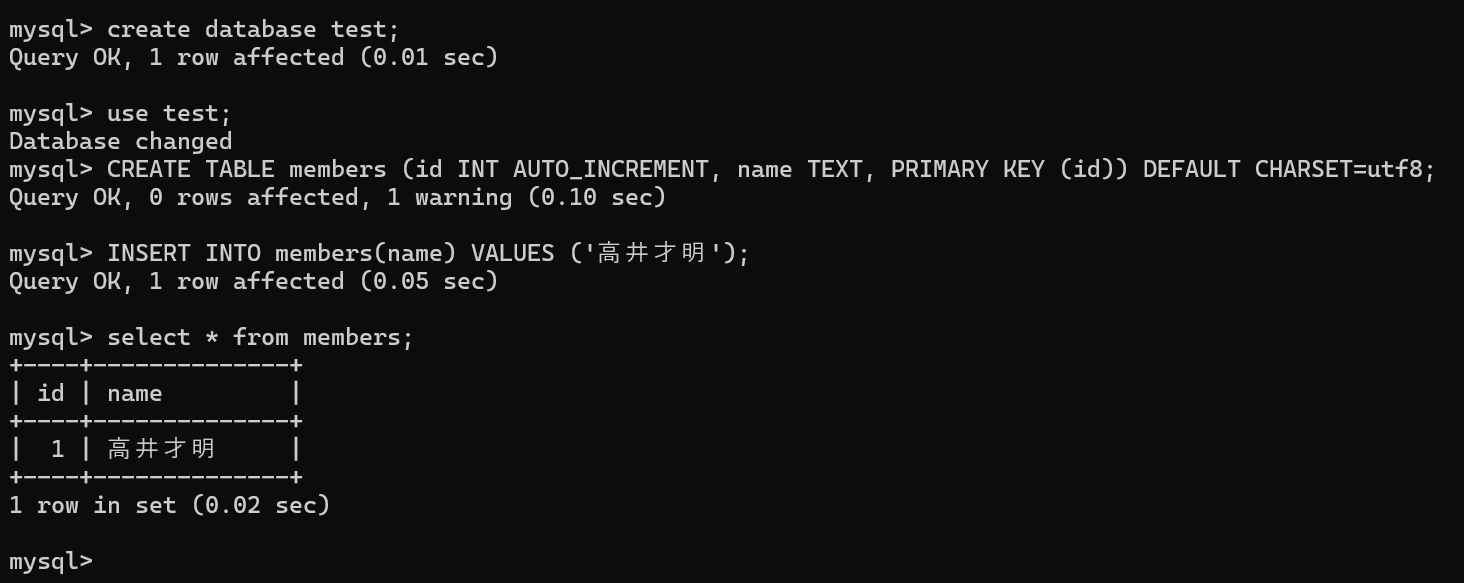Click the 'name' column header
Viewport: 1464px width, 583px height.
click(x=134, y=393)
